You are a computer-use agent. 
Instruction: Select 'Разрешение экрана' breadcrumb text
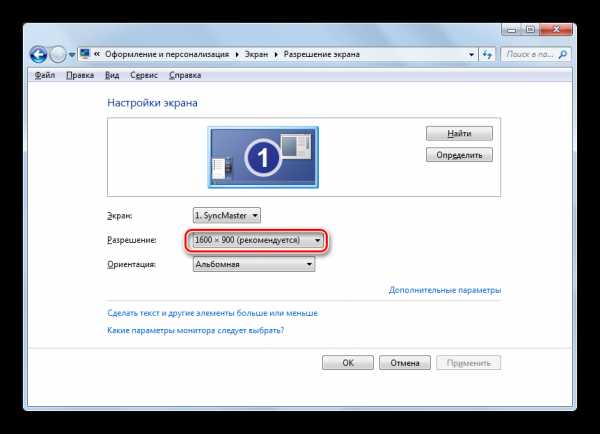click(321, 54)
